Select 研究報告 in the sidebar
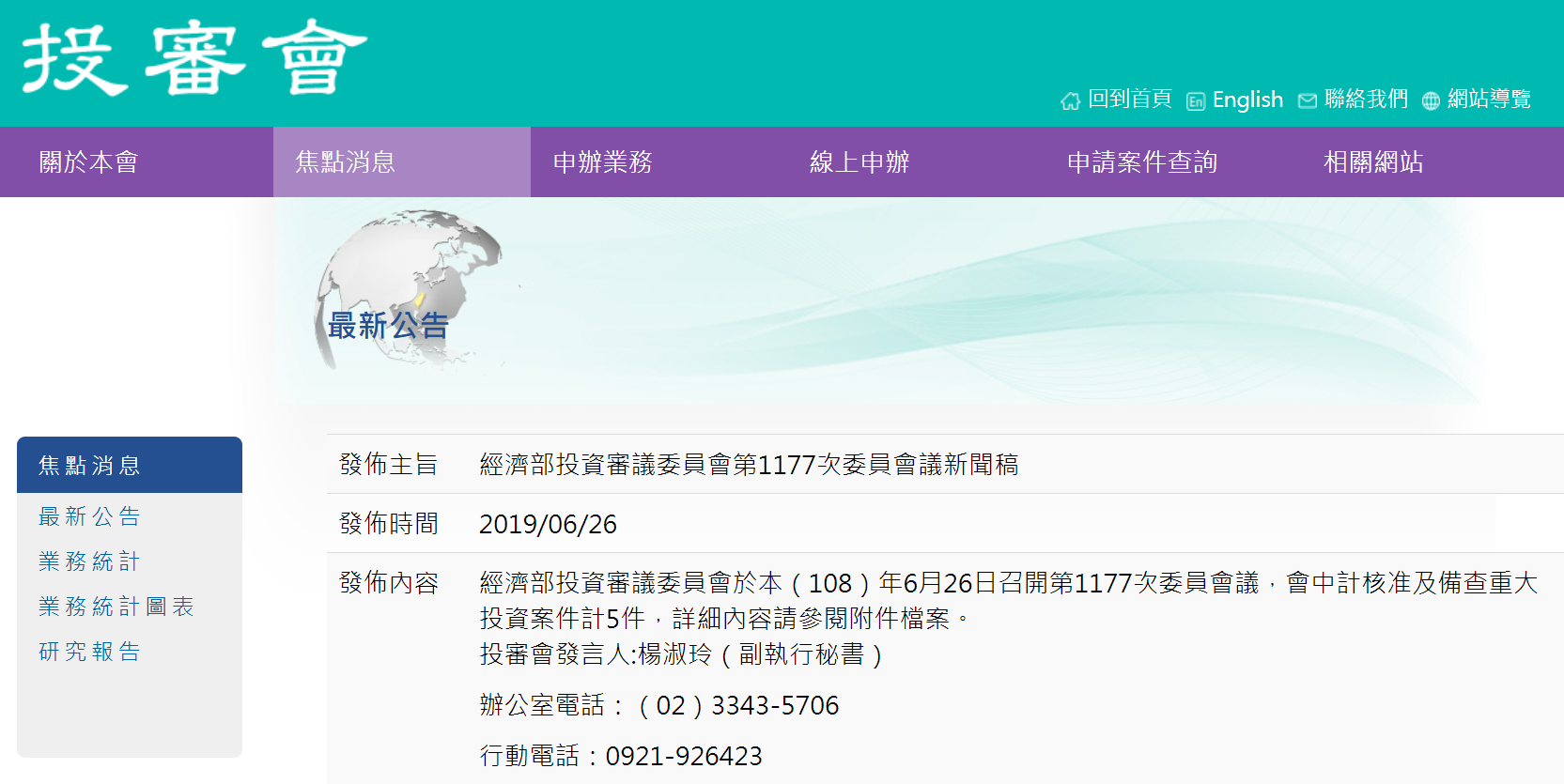This screenshot has width=1564, height=784. coord(89,652)
